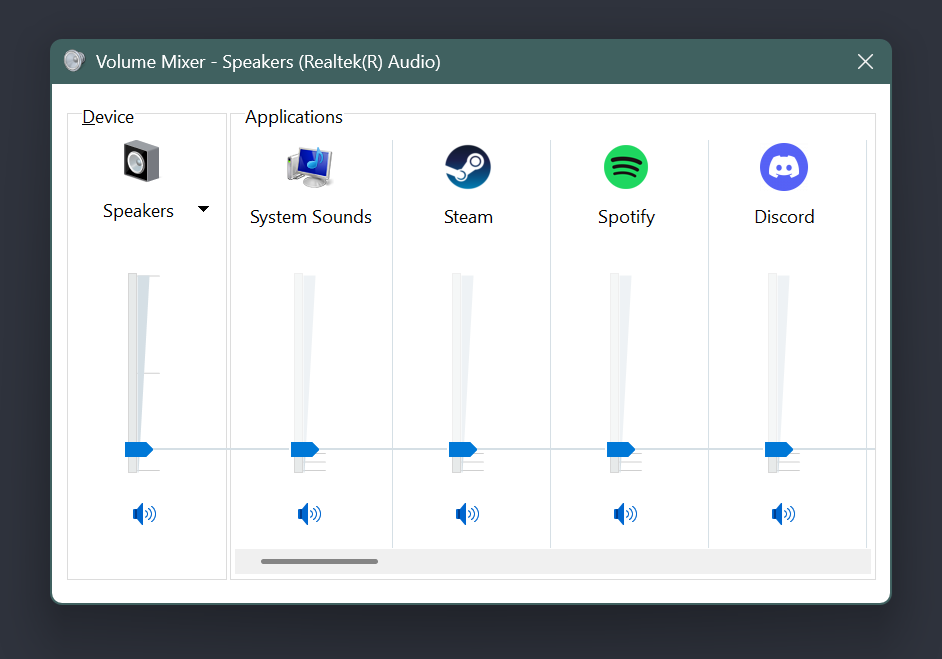Mute Spotify audio
Screen dimensions: 942x659
coord(625,514)
